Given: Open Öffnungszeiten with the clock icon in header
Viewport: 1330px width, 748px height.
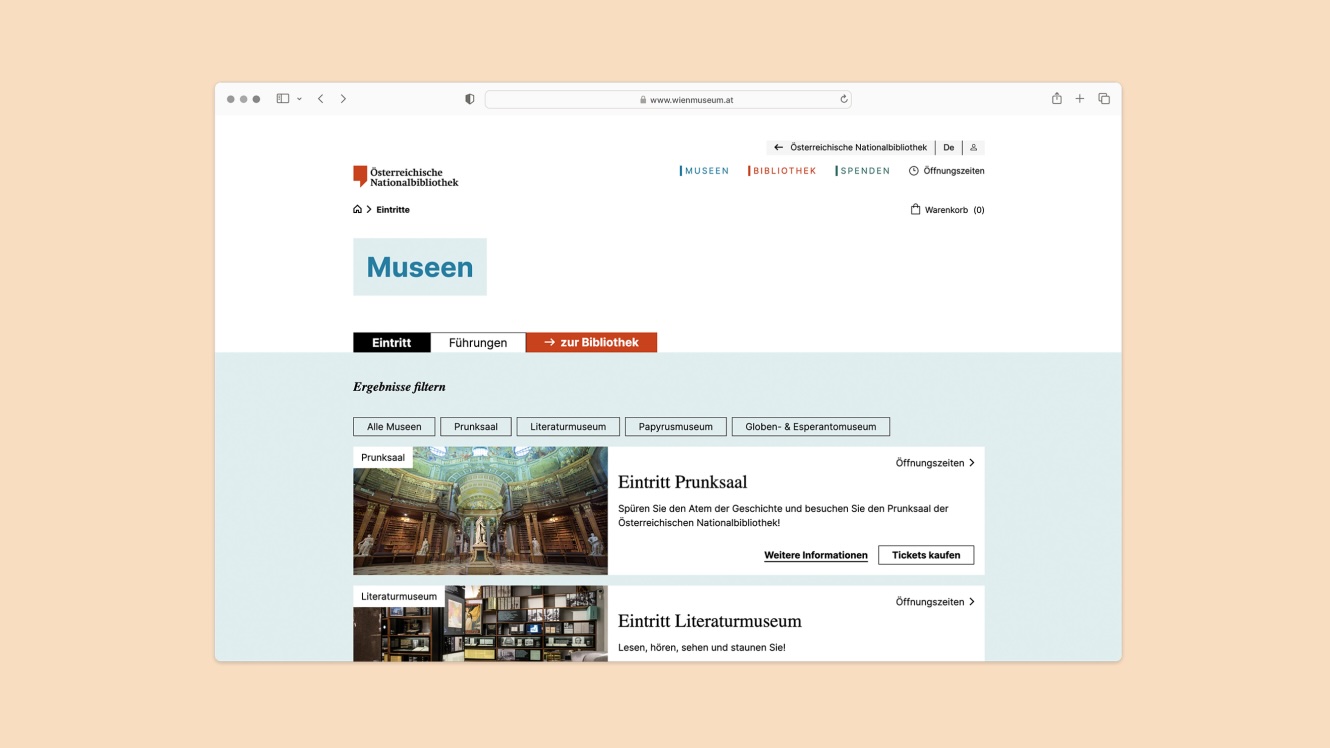Looking at the screenshot, I should pyautogui.click(x=947, y=171).
